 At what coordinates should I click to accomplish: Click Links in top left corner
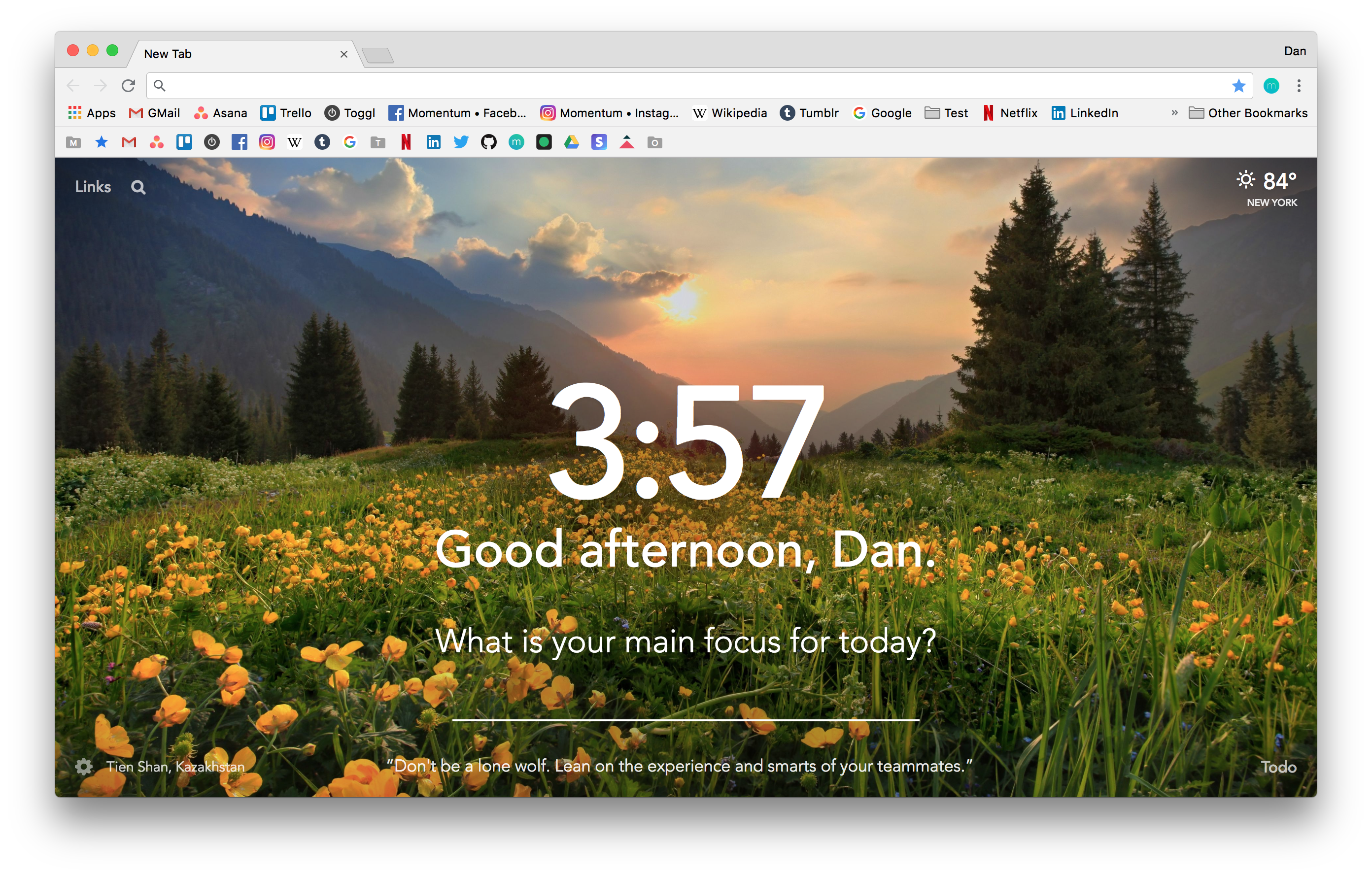pyautogui.click(x=93, y=187)
